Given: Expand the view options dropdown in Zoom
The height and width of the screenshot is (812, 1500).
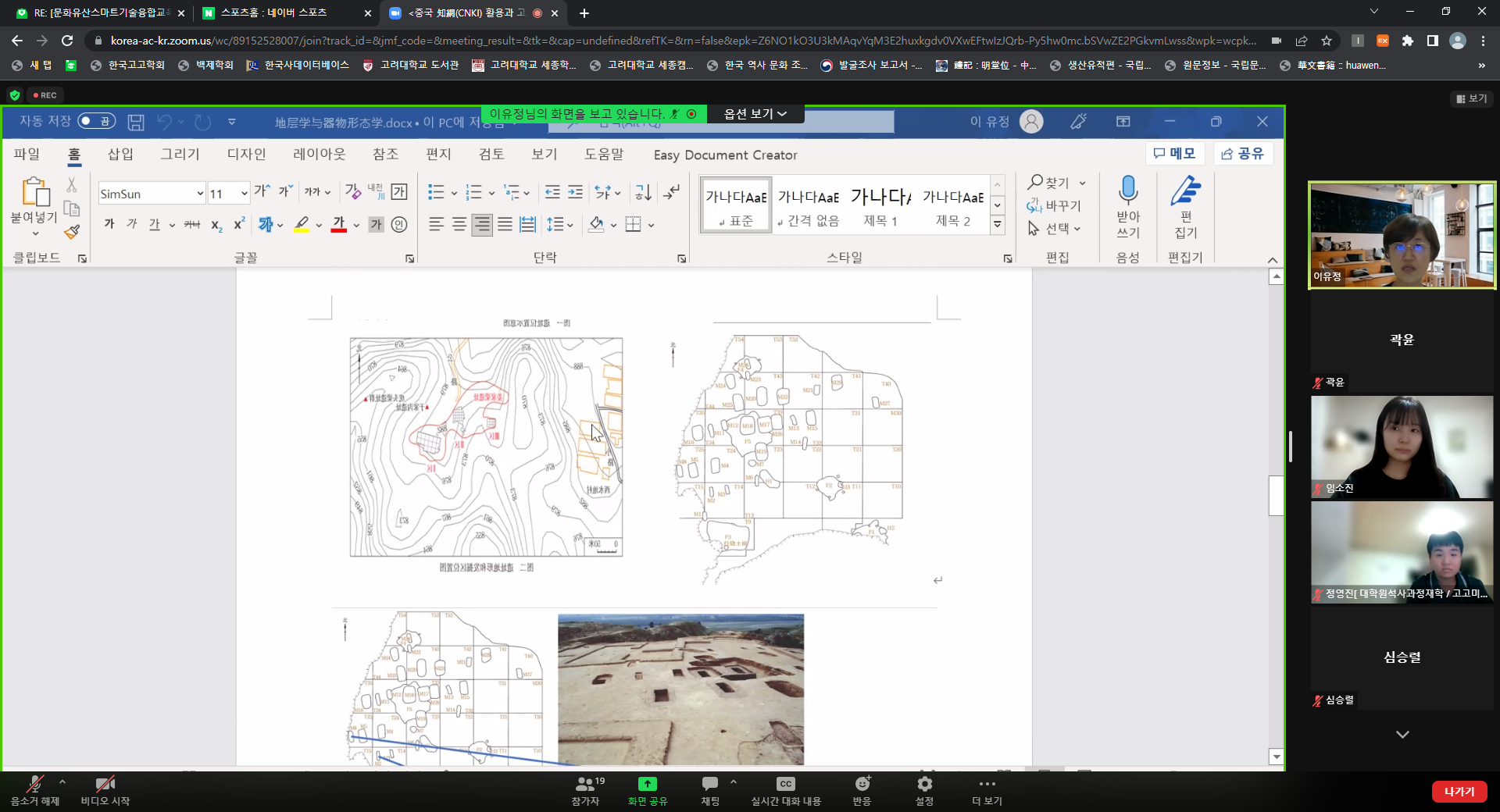Looking at the screenshot, I should point(755,114).
